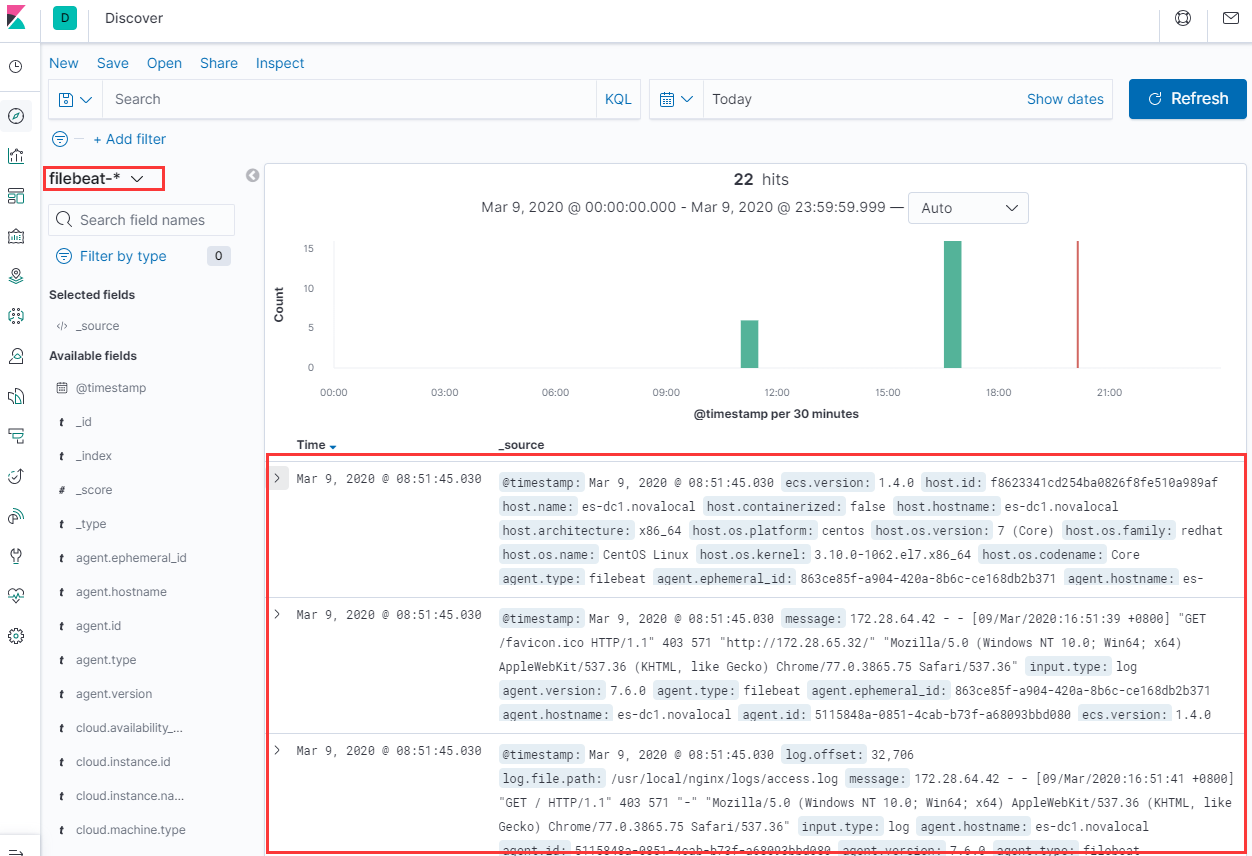1252x856 pixels.
Task: Open the Auto interval dropdown
Action: point(968,208)
